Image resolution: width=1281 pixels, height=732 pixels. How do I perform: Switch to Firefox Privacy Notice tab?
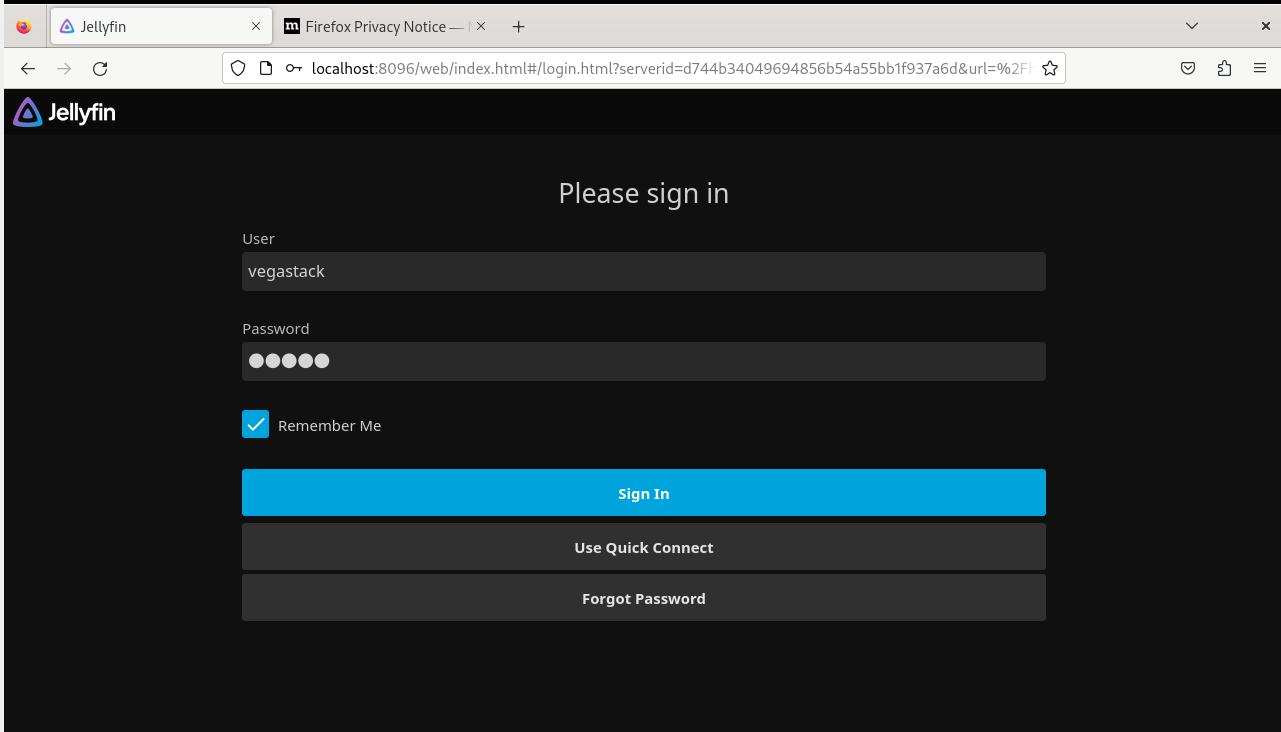coord(375,27)
